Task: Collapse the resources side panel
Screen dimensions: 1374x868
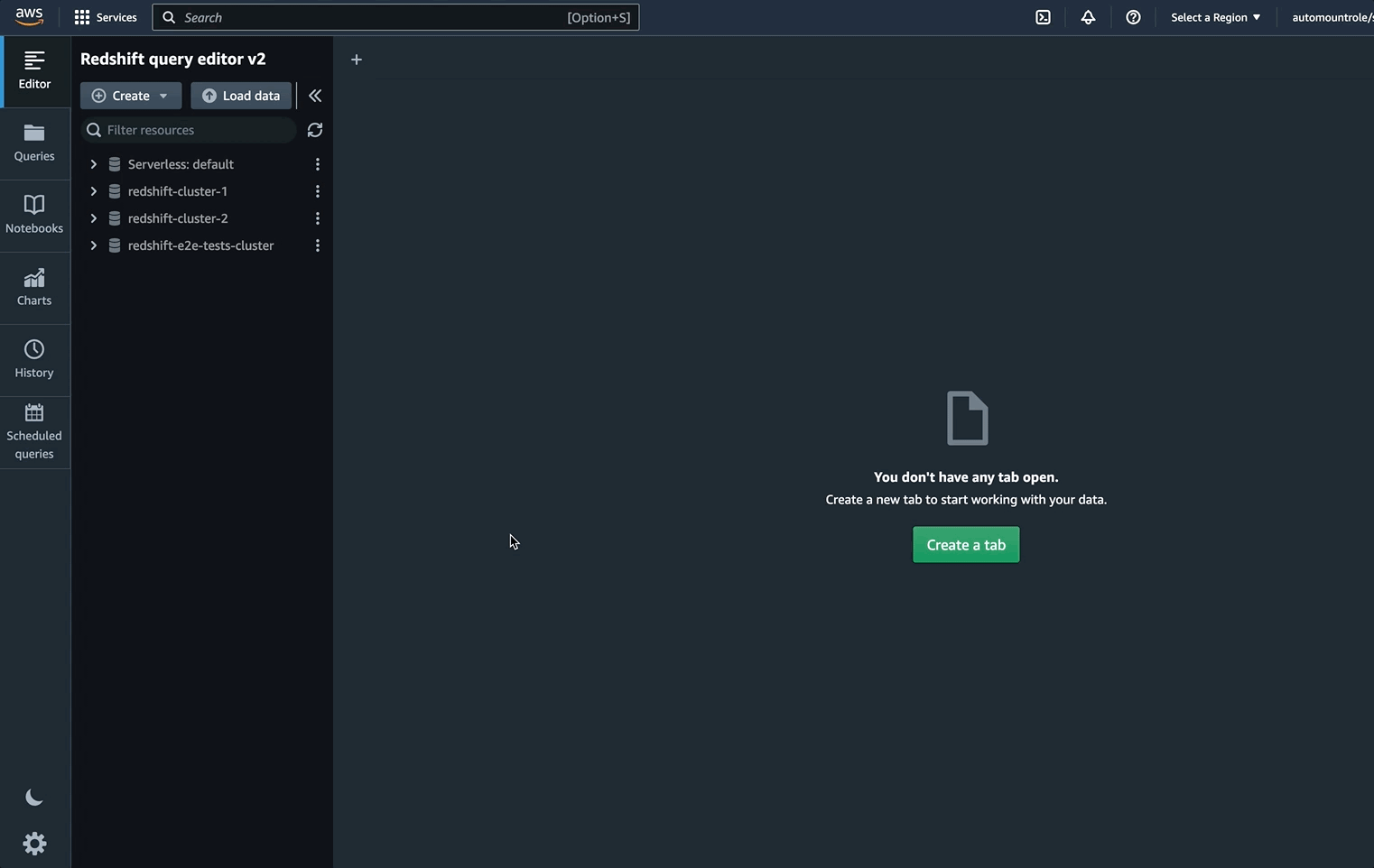Action: tap(315, 96)
